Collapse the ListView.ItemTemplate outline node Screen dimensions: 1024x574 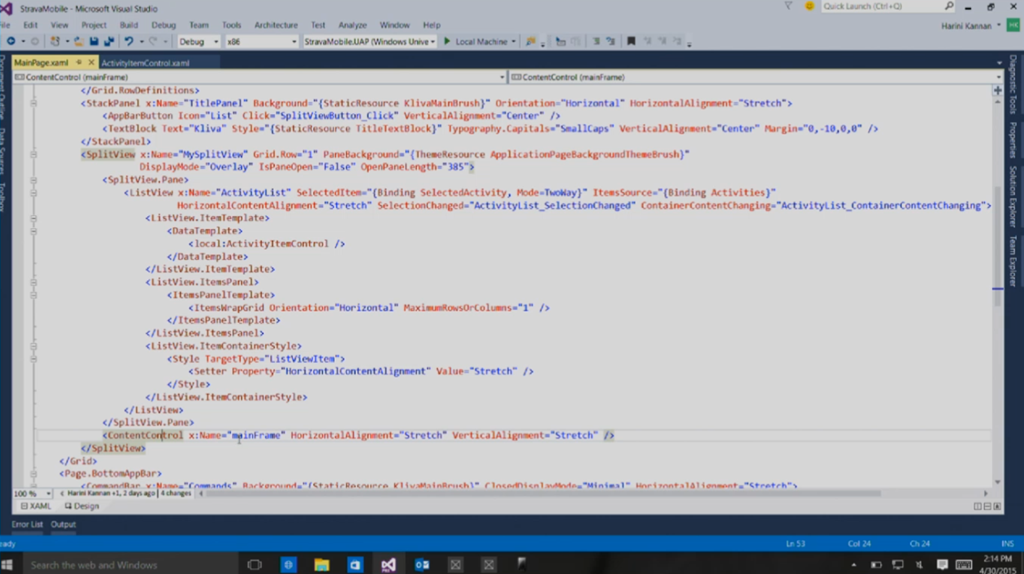pyautogui.click(x=34, y=218)
